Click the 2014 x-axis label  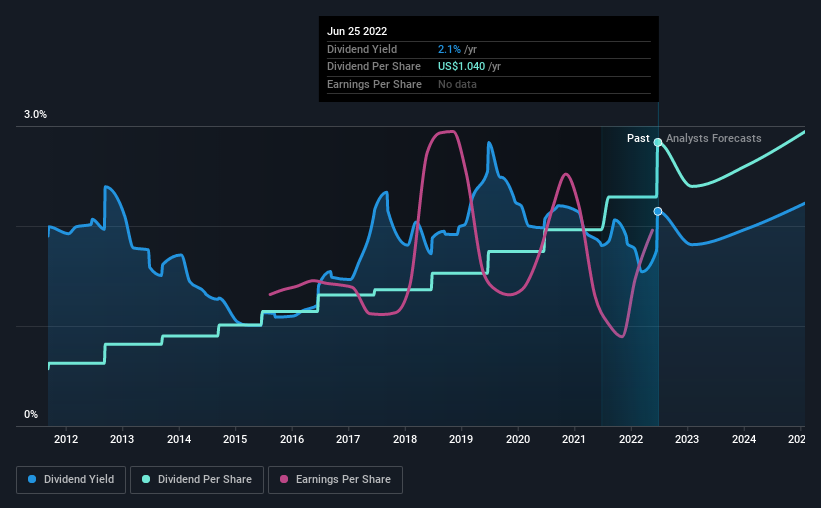tap(179, 439)
